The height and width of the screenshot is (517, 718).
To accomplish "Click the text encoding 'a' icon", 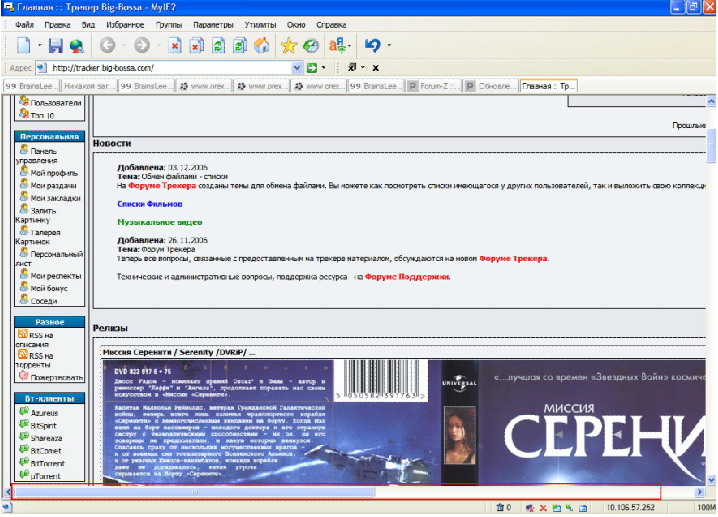I will pos(337,45).
